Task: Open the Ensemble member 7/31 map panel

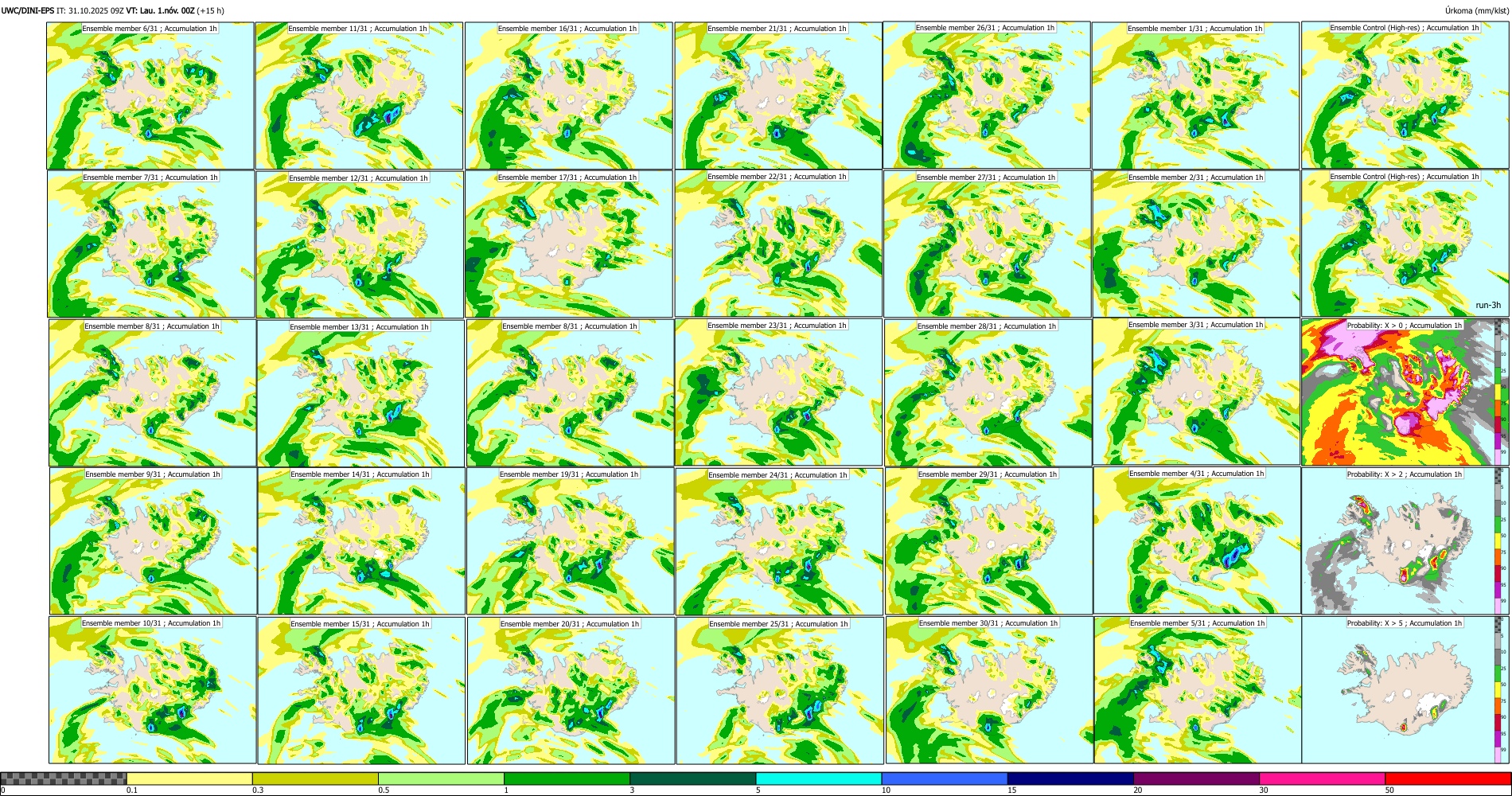Action: pos(151,244)
